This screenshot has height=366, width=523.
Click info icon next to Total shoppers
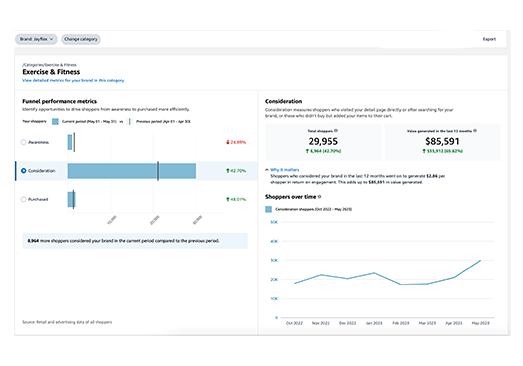point(336,130)
